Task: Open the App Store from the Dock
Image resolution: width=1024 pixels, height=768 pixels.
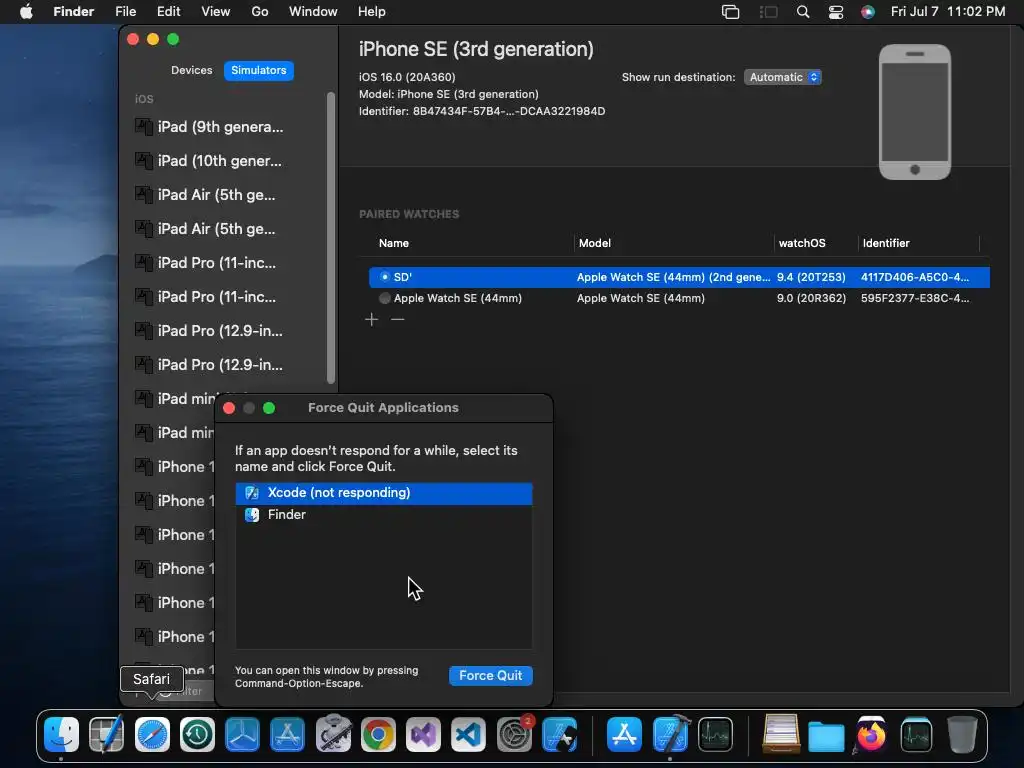Action: point(624,735)
